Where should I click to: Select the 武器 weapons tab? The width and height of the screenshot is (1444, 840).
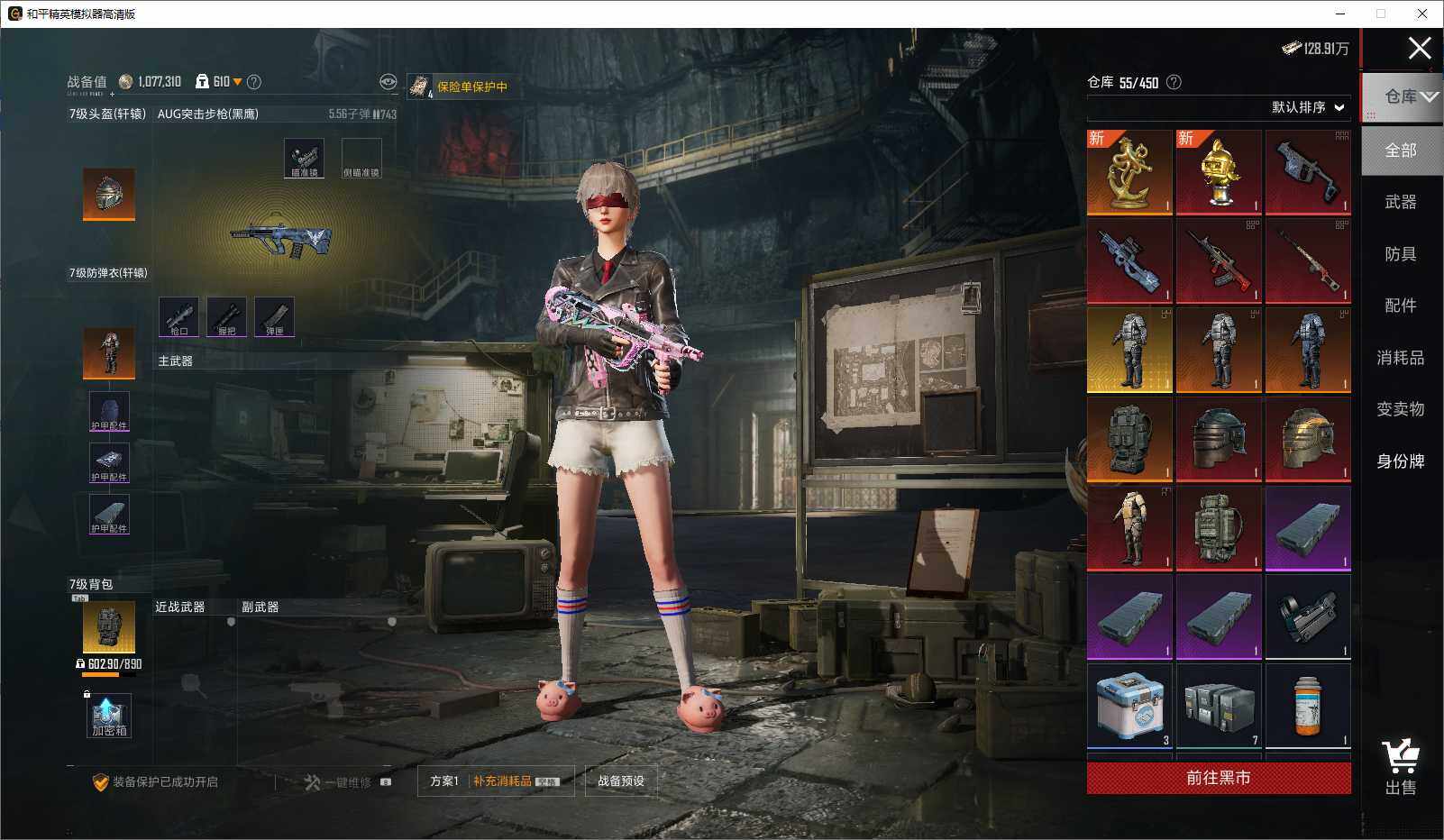pos(1401,202)
